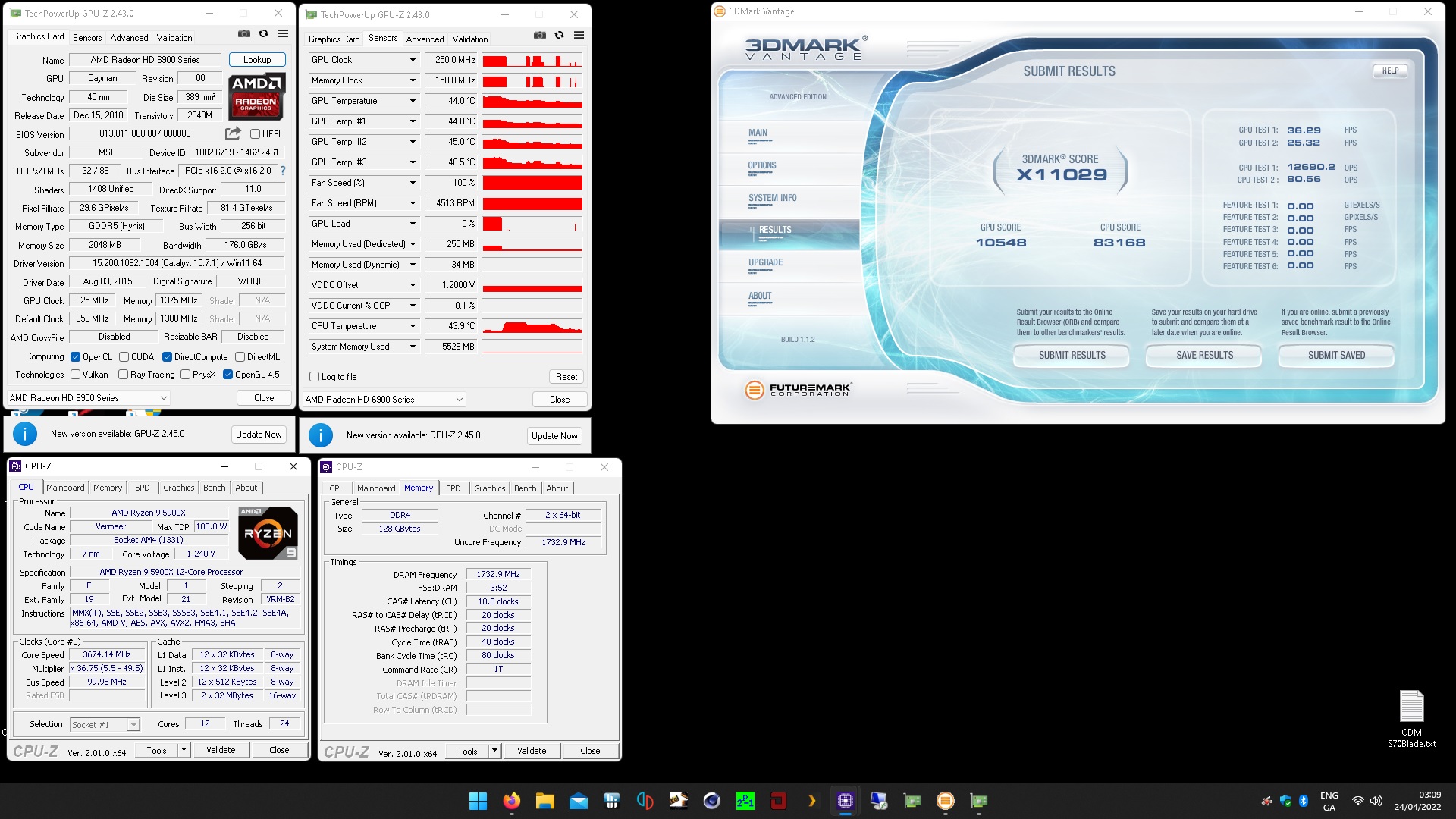
Task: Launch Firefox from taskbar
Action: pyautogui.click(x=512, y=801)
